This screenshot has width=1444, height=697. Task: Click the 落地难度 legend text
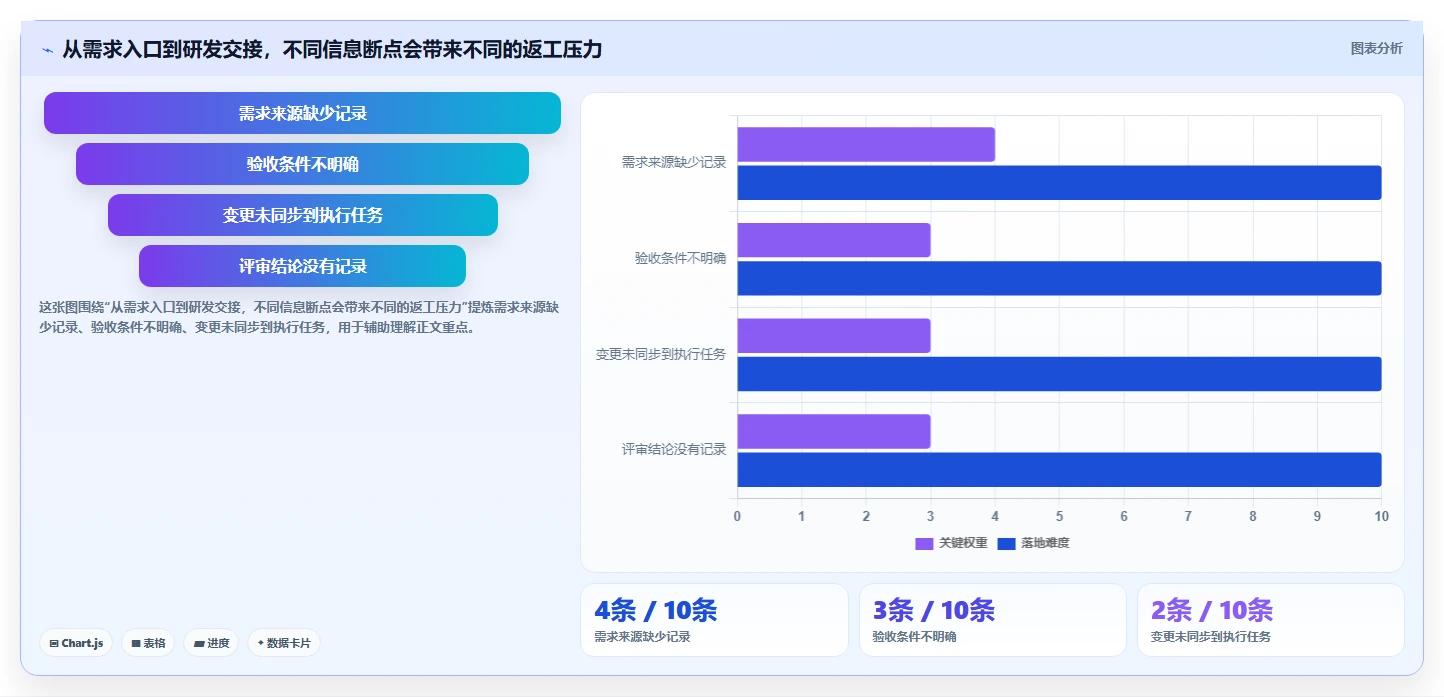pos(1045,544)
